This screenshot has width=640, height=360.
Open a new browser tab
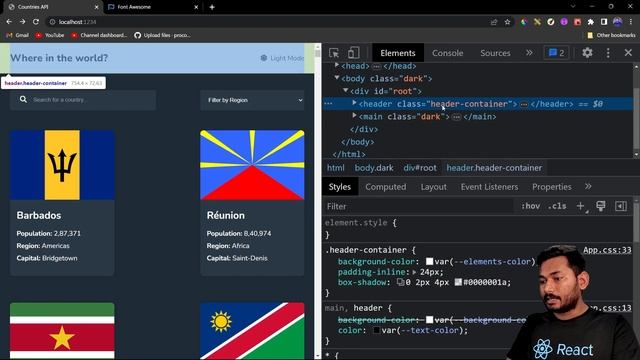click(x=212, y=7)
